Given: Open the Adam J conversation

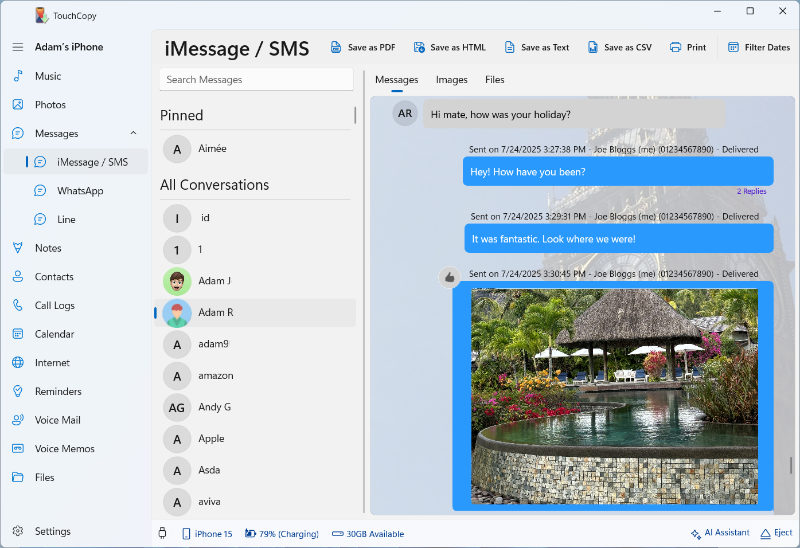Looking at the screenshot, I should pos(255,281).
